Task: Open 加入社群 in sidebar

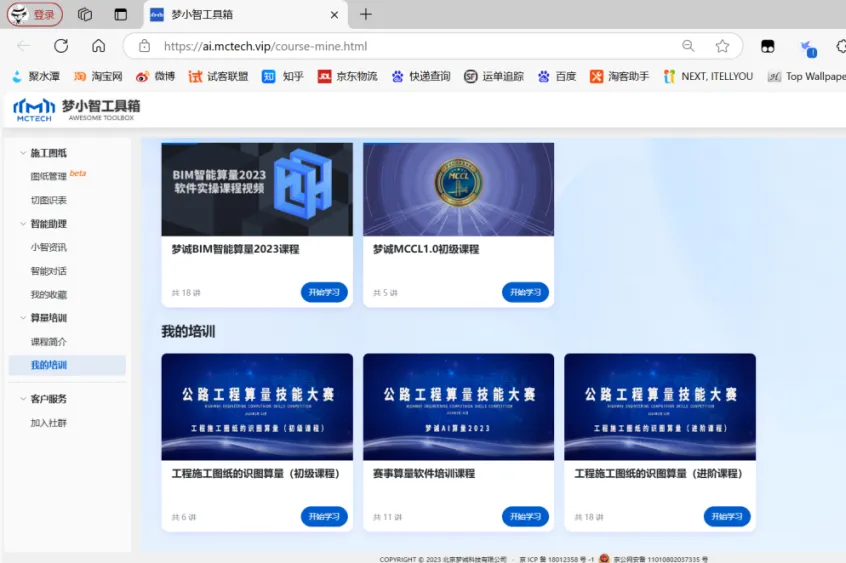Action: click(49, 423)
